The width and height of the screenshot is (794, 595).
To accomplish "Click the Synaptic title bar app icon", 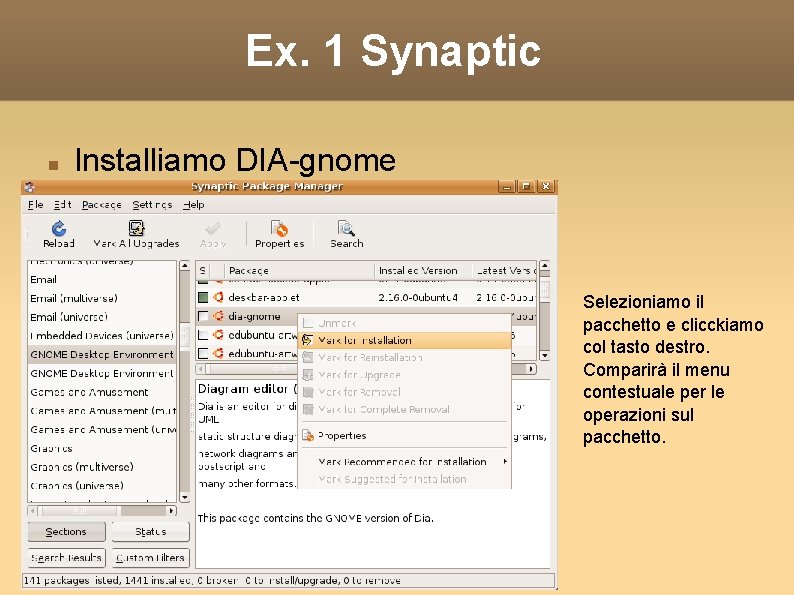I will coord(29,186).
